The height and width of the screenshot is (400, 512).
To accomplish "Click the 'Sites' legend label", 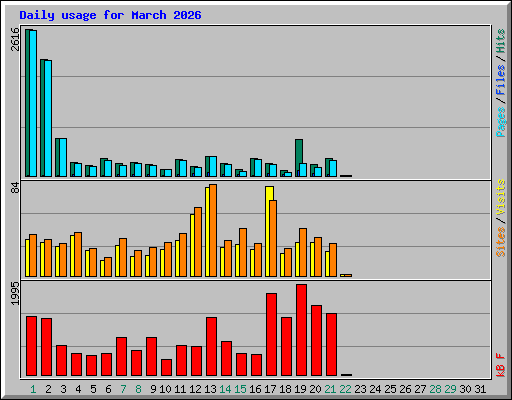I will click(501, 242).
